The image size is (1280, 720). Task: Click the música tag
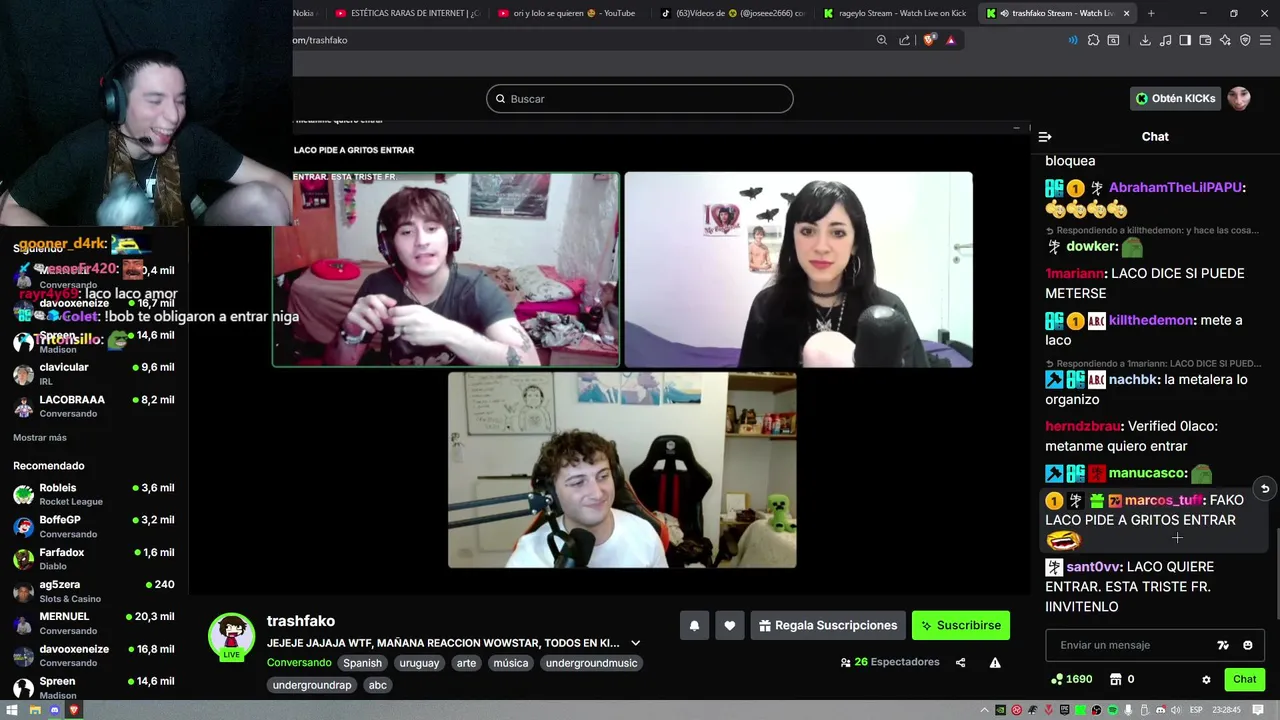[510, 663]
